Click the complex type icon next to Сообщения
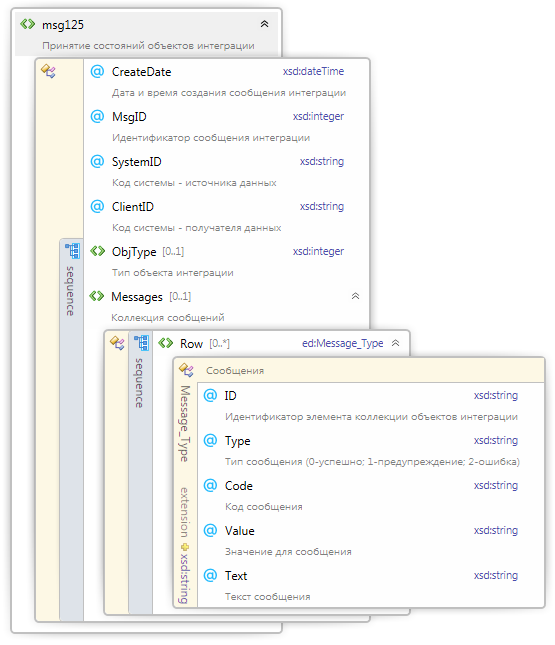The height and width of the screenshot is (645, 555). click(186, 370)
